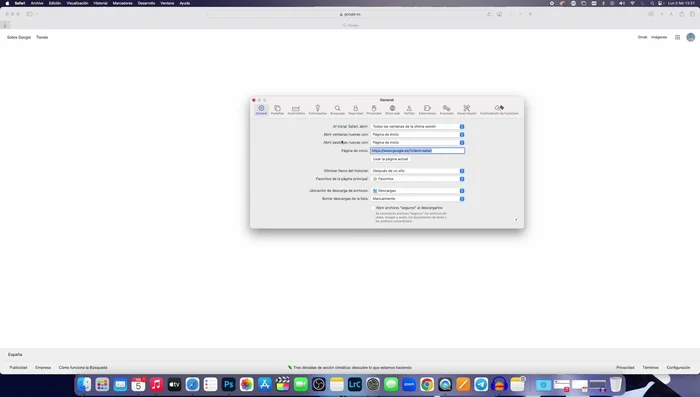The image size is (700, 397).
Task: Open the Desarrollador settings pane
Action: pyautogui.click(x=467, y=110)
